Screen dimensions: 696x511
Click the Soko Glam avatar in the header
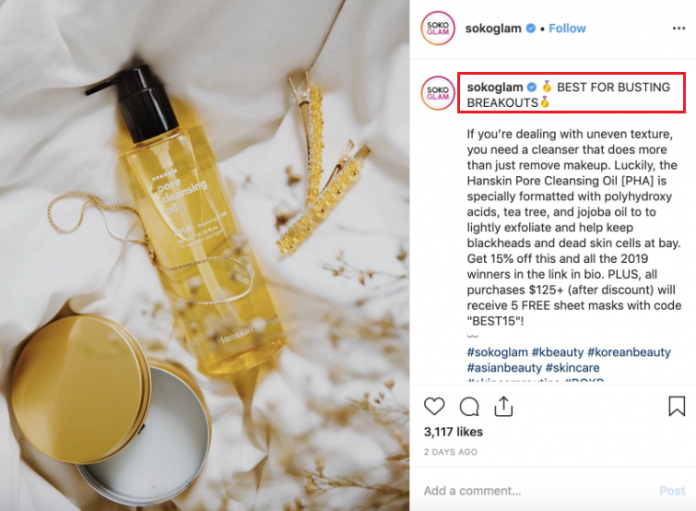coord(438,28)
